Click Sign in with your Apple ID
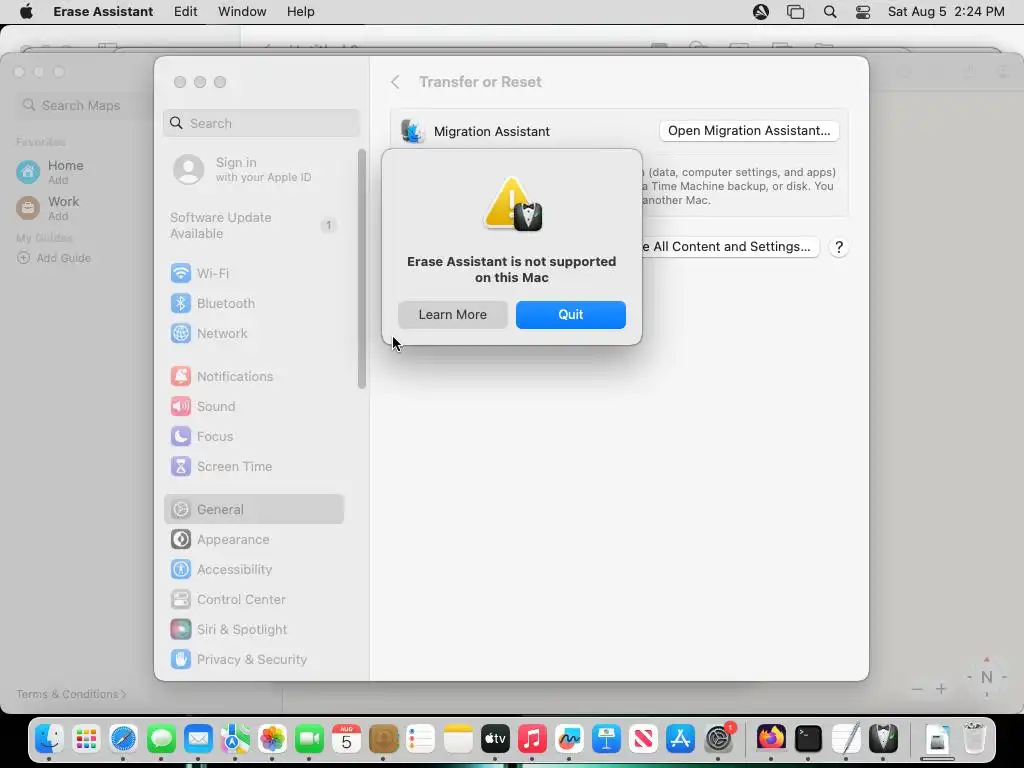Viewport: 1024px width, 768px height. click(253, 169)
